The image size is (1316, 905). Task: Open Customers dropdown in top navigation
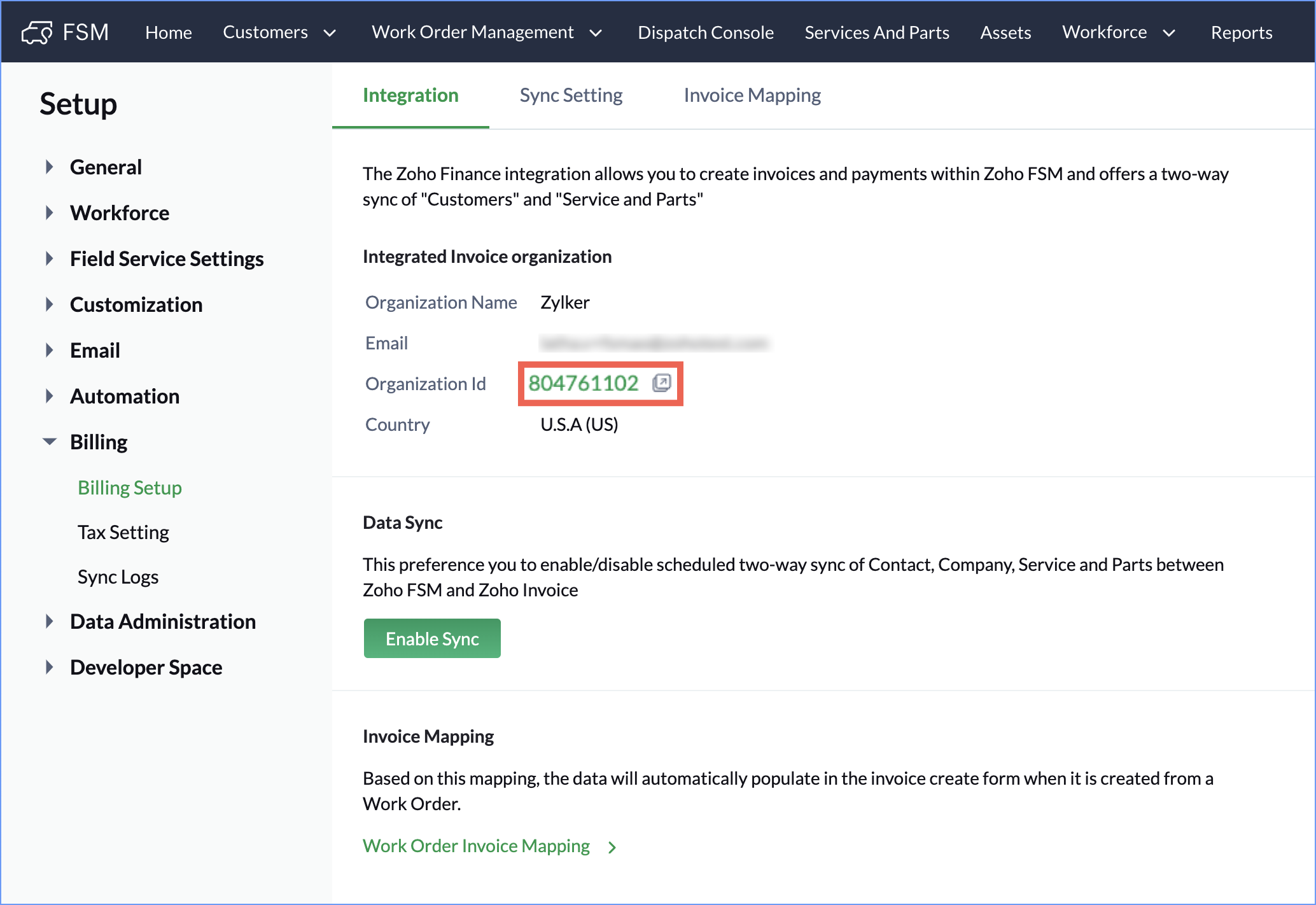279,32
